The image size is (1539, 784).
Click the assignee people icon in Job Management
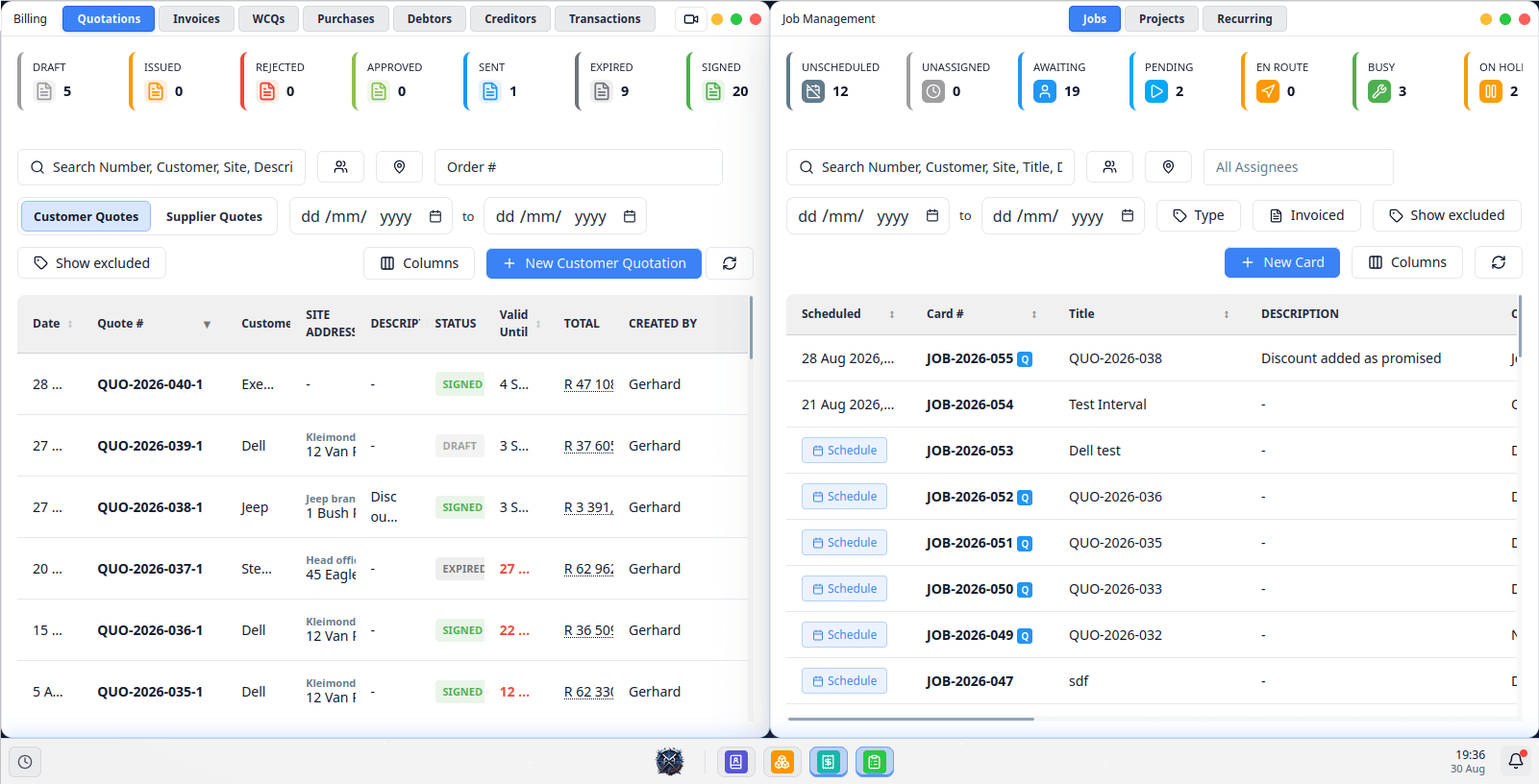[1110, 167]
